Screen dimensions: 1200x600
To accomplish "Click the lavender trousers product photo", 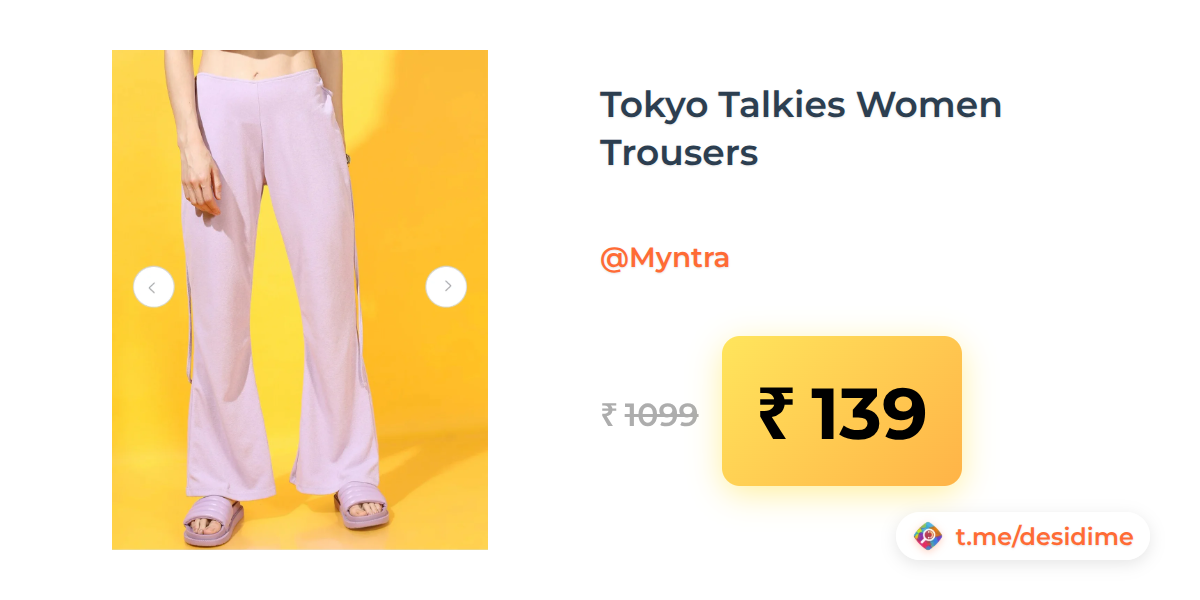I will click(x=300, y=300).
